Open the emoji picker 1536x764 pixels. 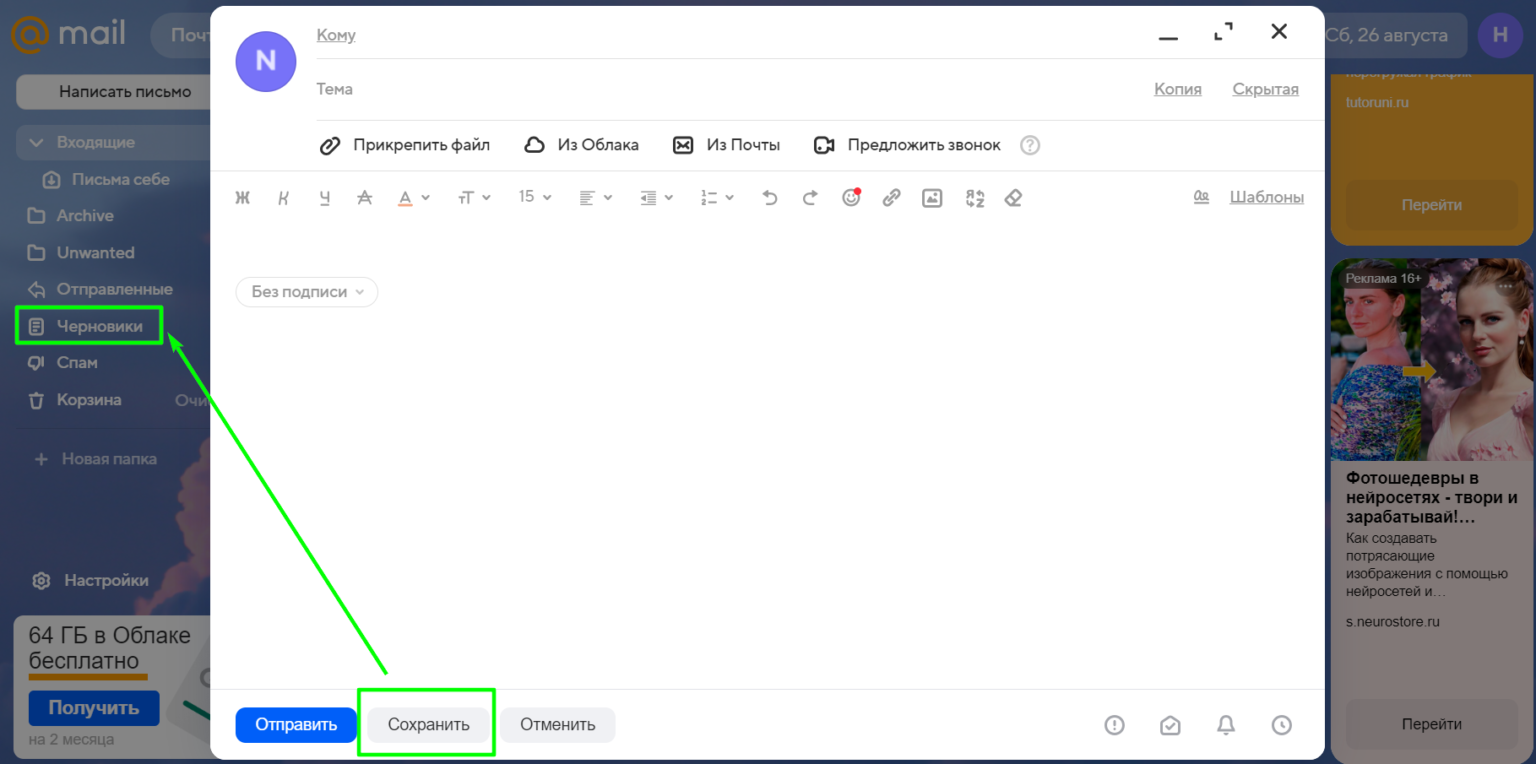point(851,198)
